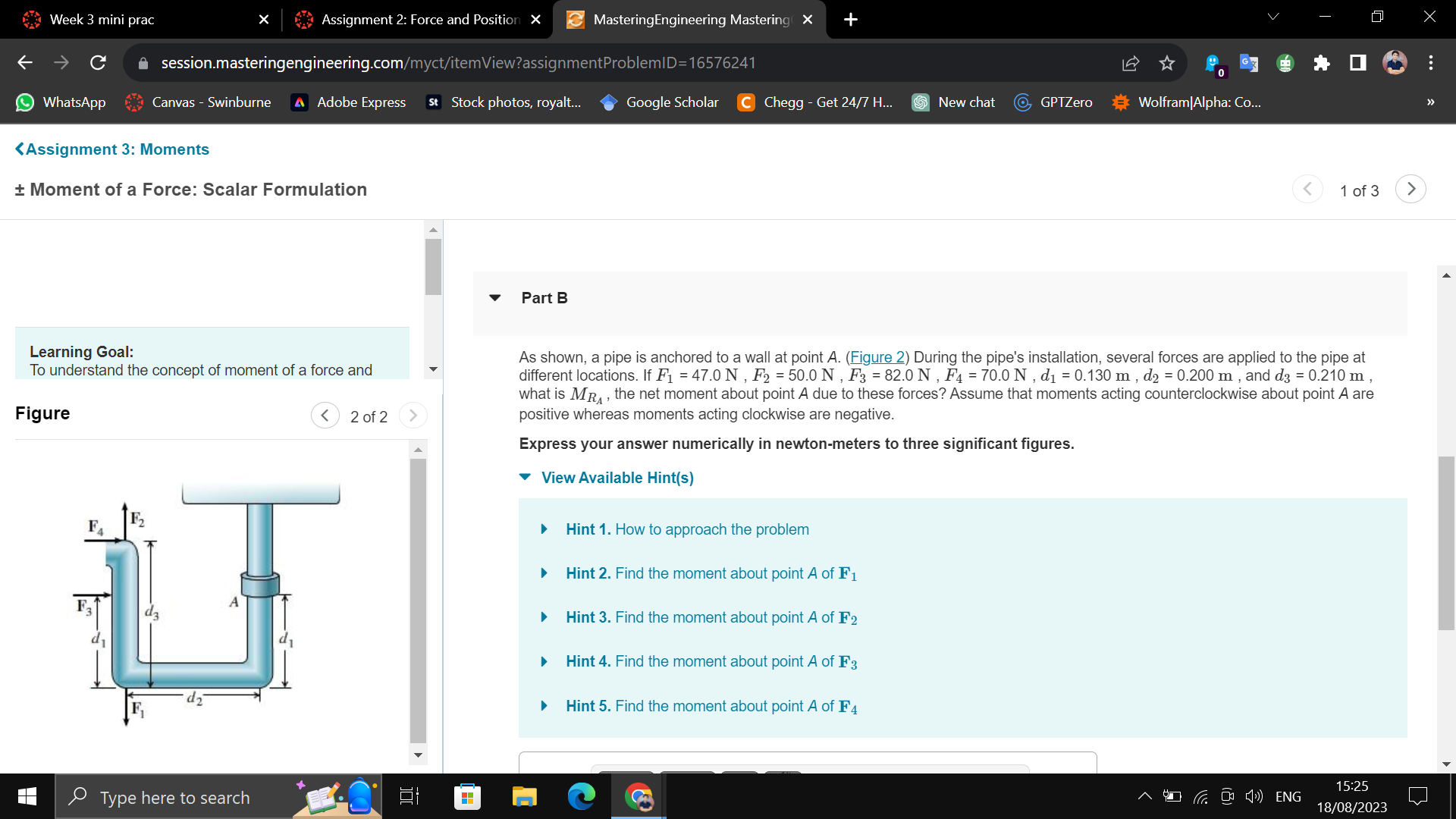
Task: Open the Figure 2 link
Action: click(x=877, y=357)
